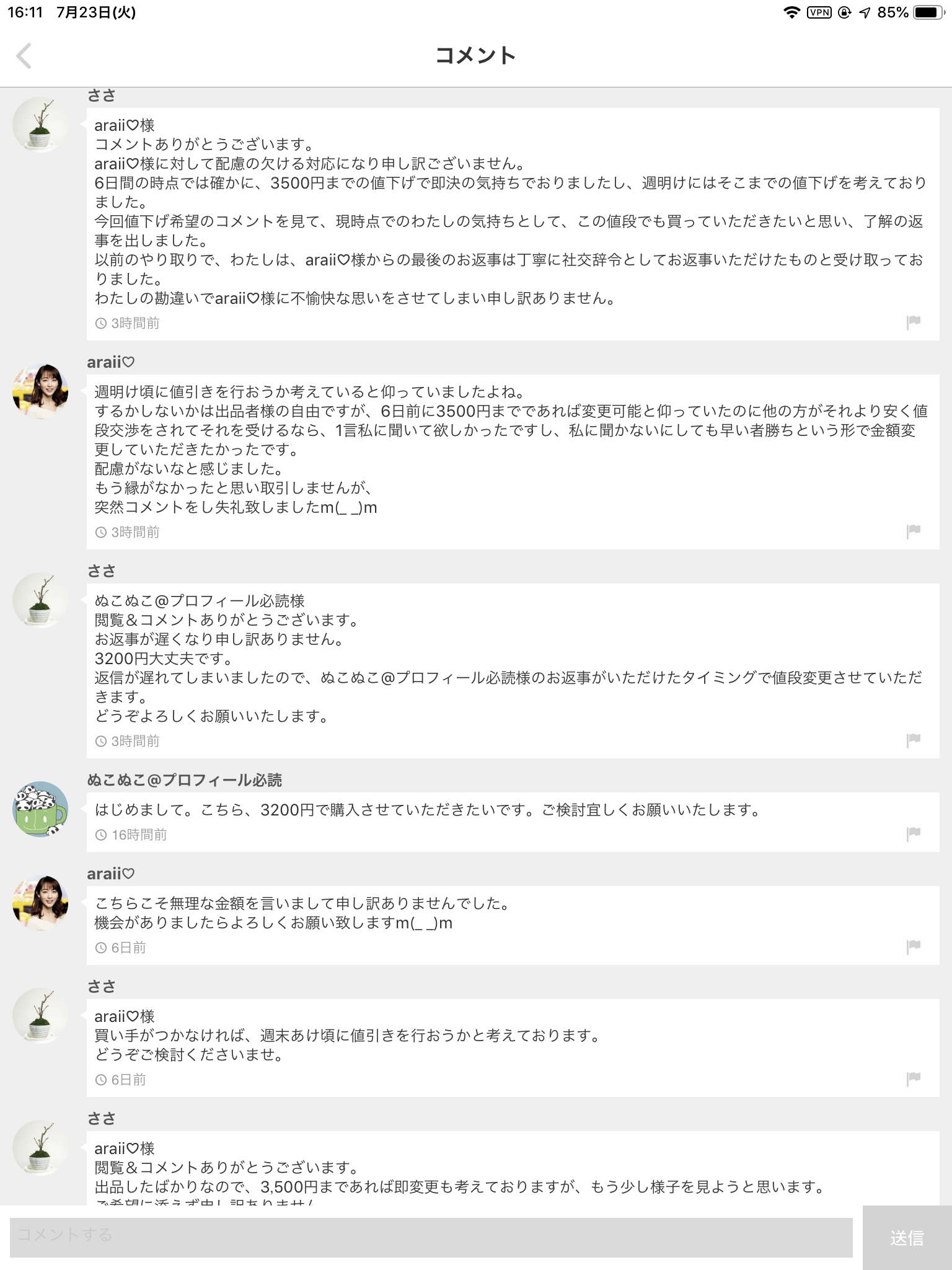Open araii's profile photo on 3-hour comment
The width and height of the screenshot is (952, 1270).
(40, 391)
